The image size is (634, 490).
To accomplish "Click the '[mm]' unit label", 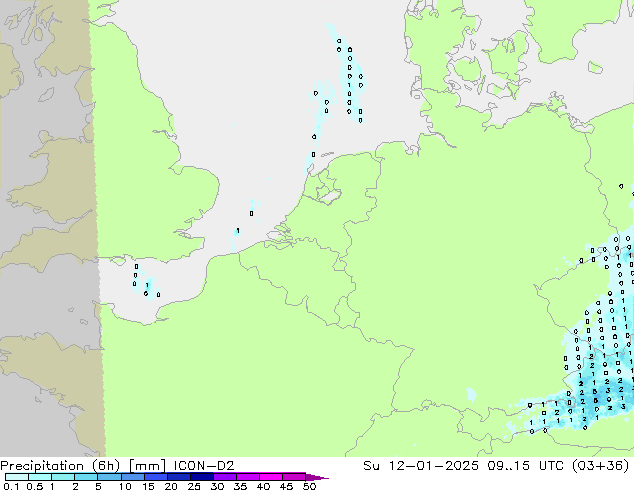I will coord(147,466).
